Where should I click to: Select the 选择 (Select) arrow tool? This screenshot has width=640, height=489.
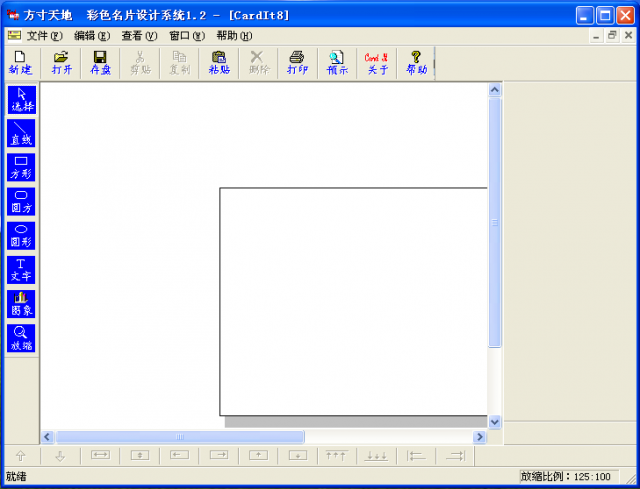(x=21, y=99)
